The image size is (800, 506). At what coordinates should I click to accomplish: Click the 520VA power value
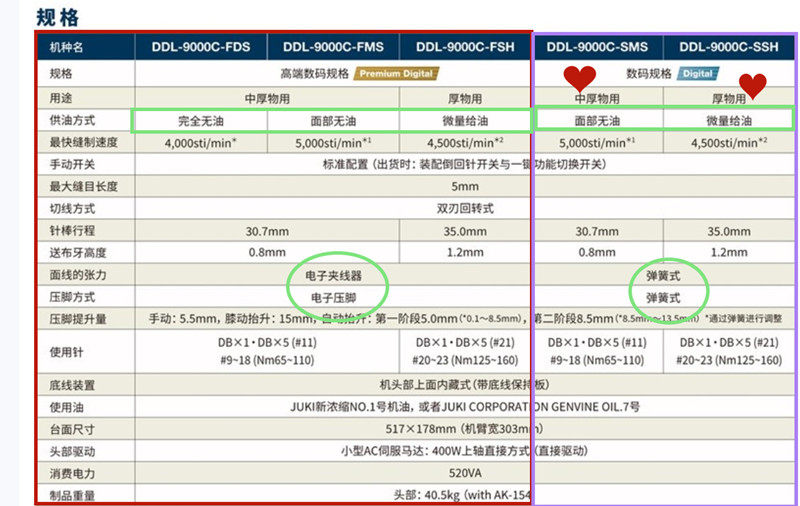(465, 473)
